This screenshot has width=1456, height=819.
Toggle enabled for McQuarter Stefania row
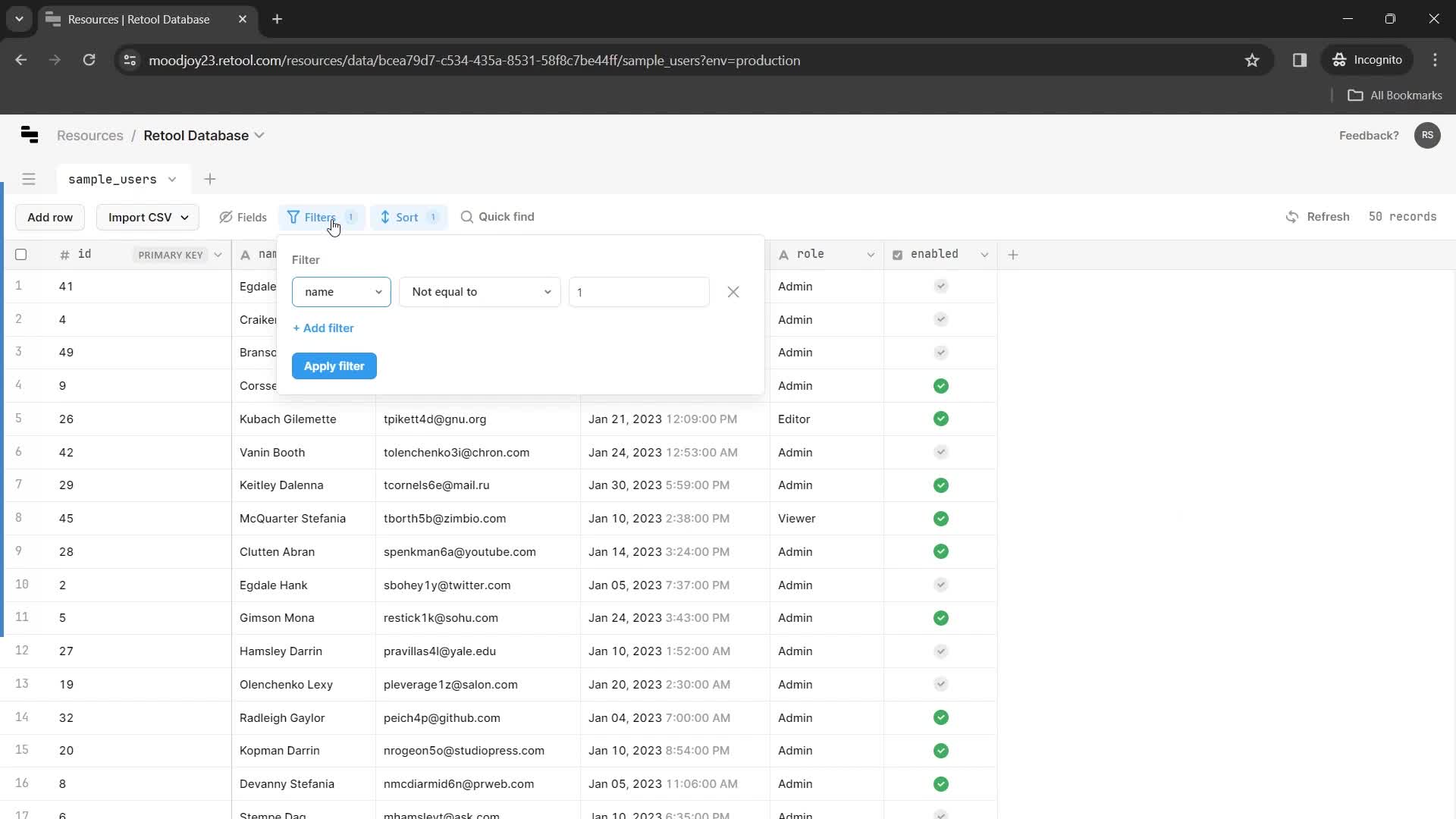click(x=940, y=519)
